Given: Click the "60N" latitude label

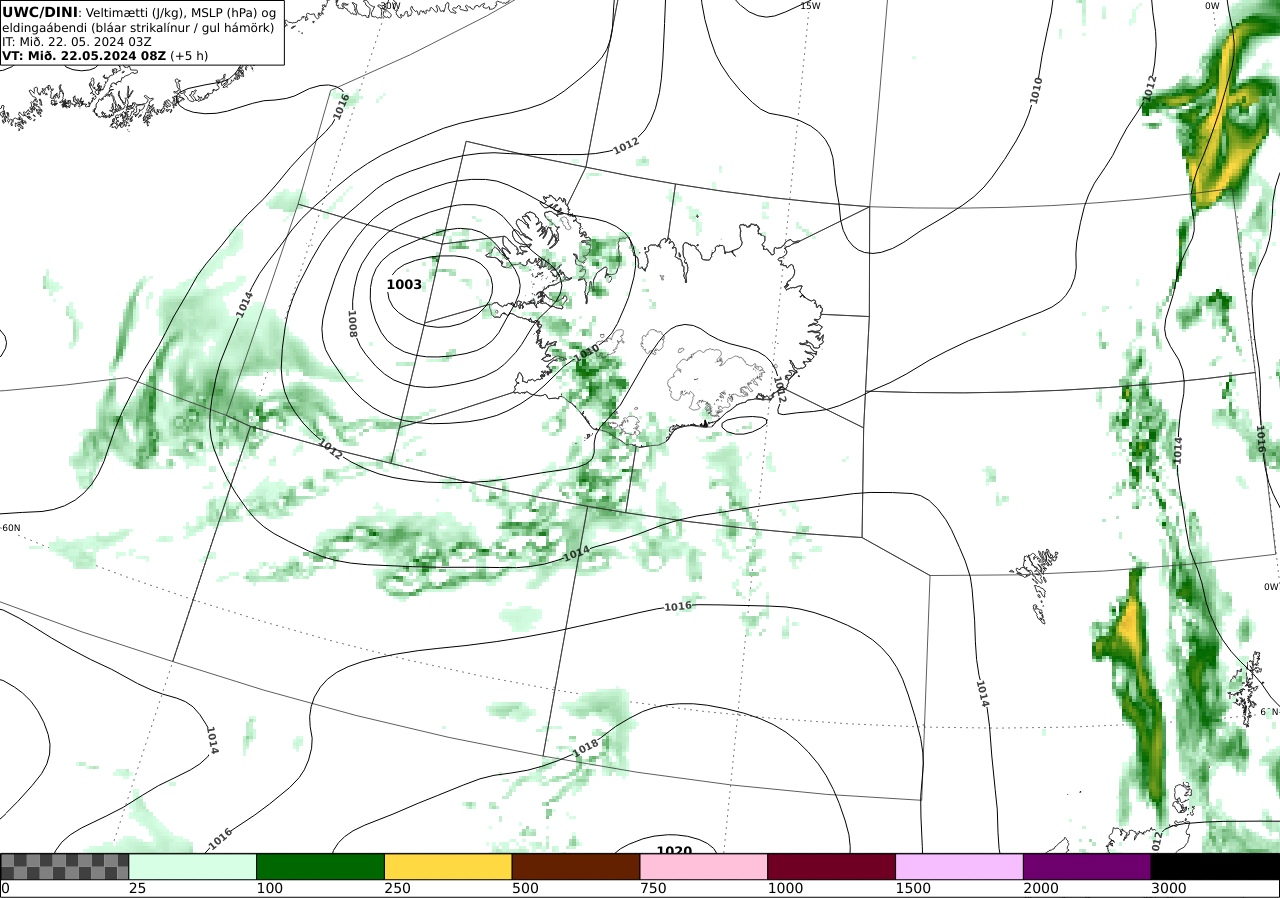Looking at the screenshot, I should pyautogui.click(x=11, y=528).
